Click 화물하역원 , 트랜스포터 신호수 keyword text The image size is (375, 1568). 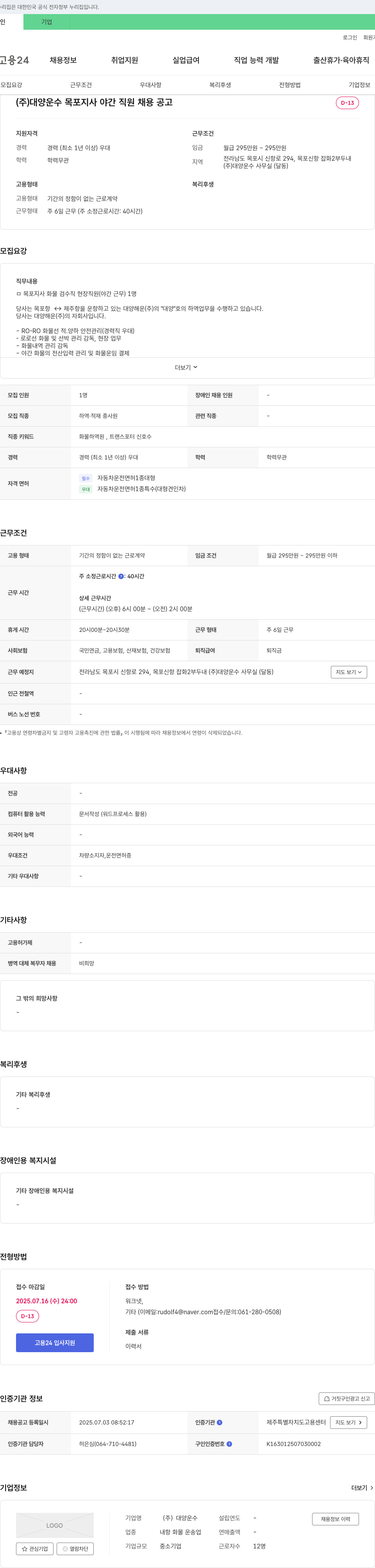[x=116, y=436]
